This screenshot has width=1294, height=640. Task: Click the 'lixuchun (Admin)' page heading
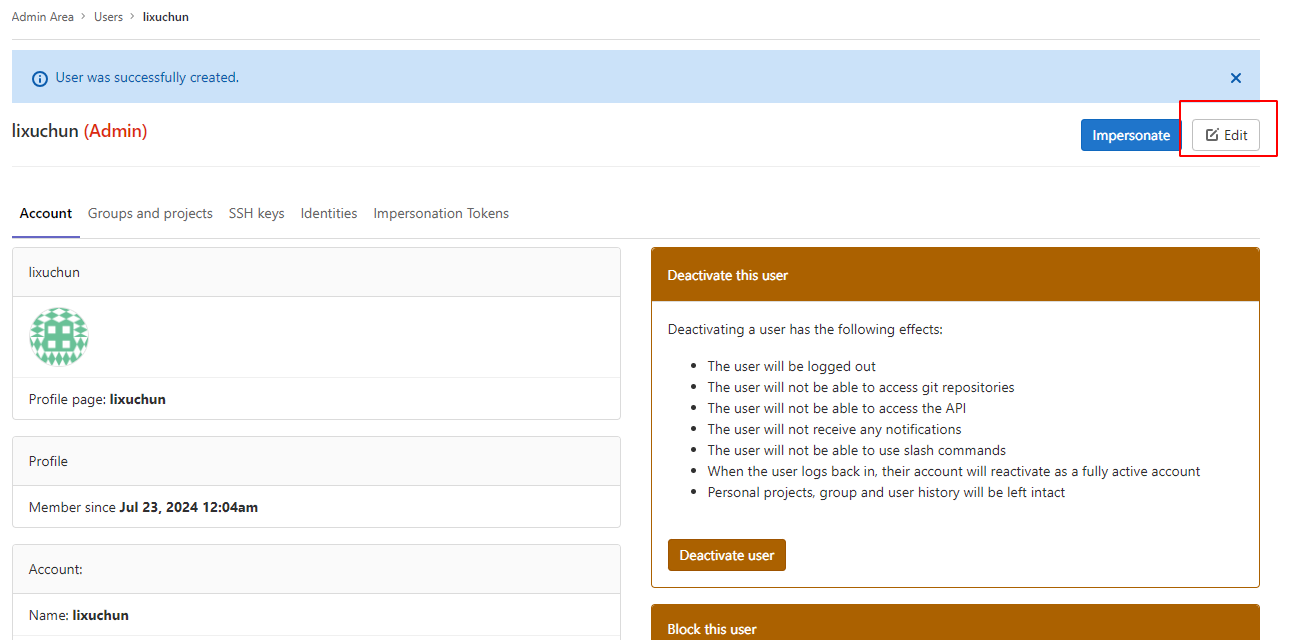tap(80, 131)
